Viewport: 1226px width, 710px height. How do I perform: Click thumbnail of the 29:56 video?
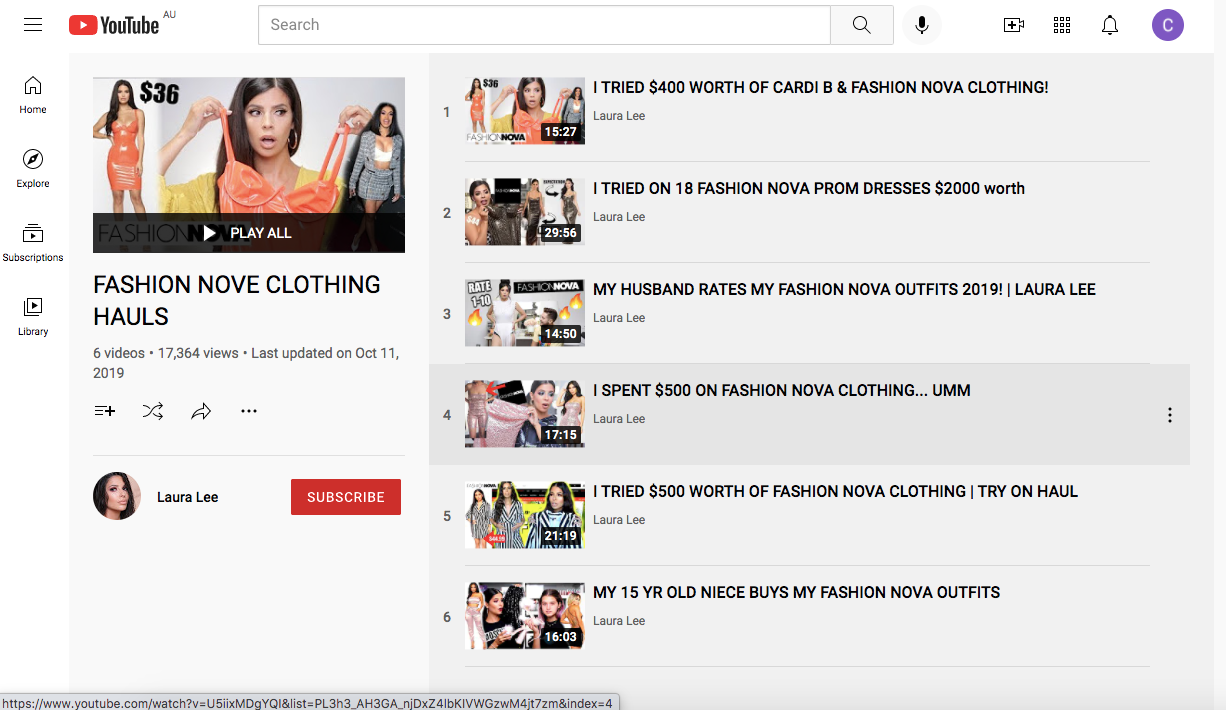click(x=525, y=212)
